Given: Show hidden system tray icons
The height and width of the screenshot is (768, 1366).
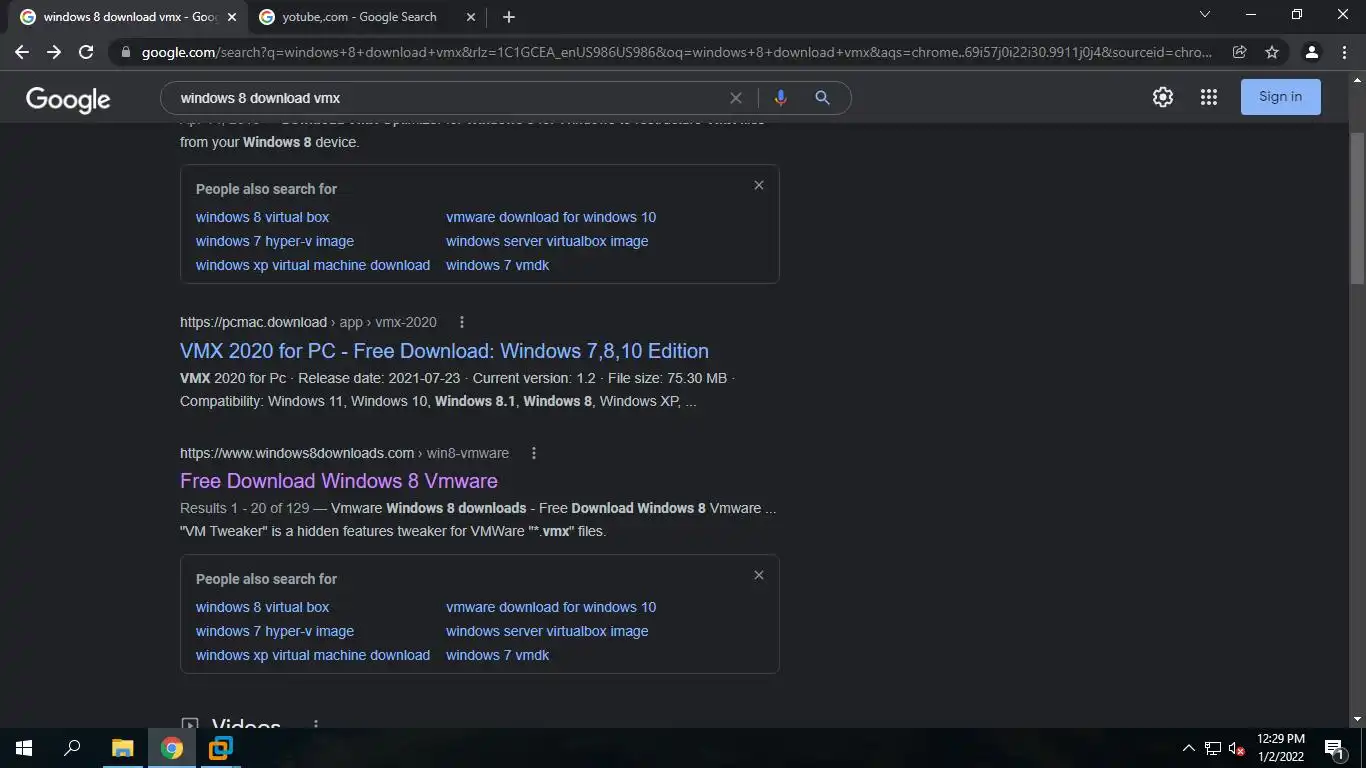Looking at the screenshot, I should coord(1188,748).
